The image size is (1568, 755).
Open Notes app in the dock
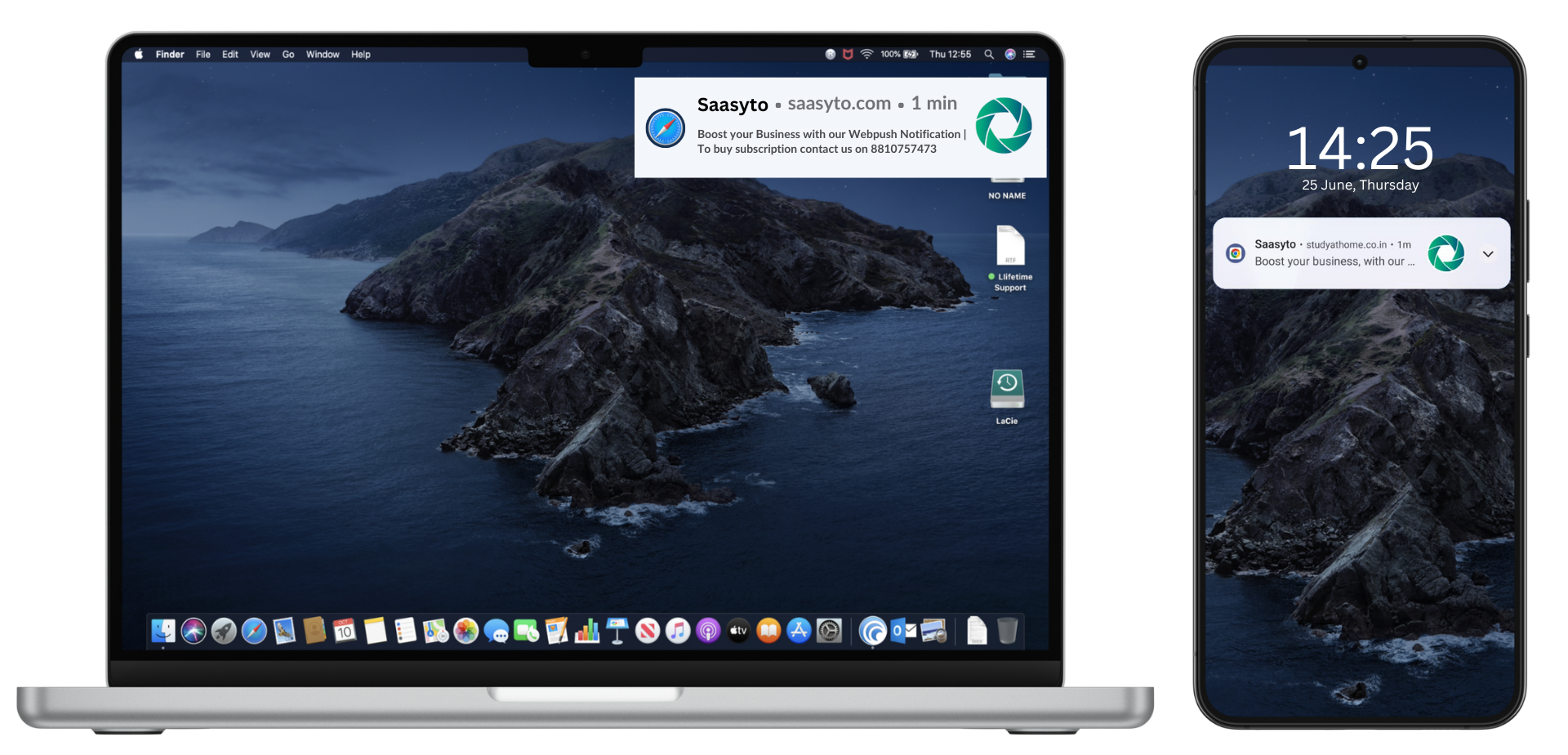coord(375,631)
